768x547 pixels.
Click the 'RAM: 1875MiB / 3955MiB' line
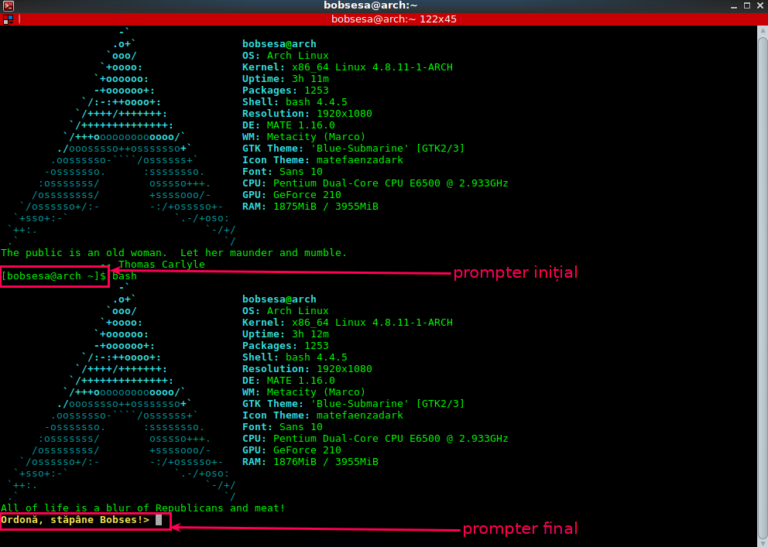point(310,206)
